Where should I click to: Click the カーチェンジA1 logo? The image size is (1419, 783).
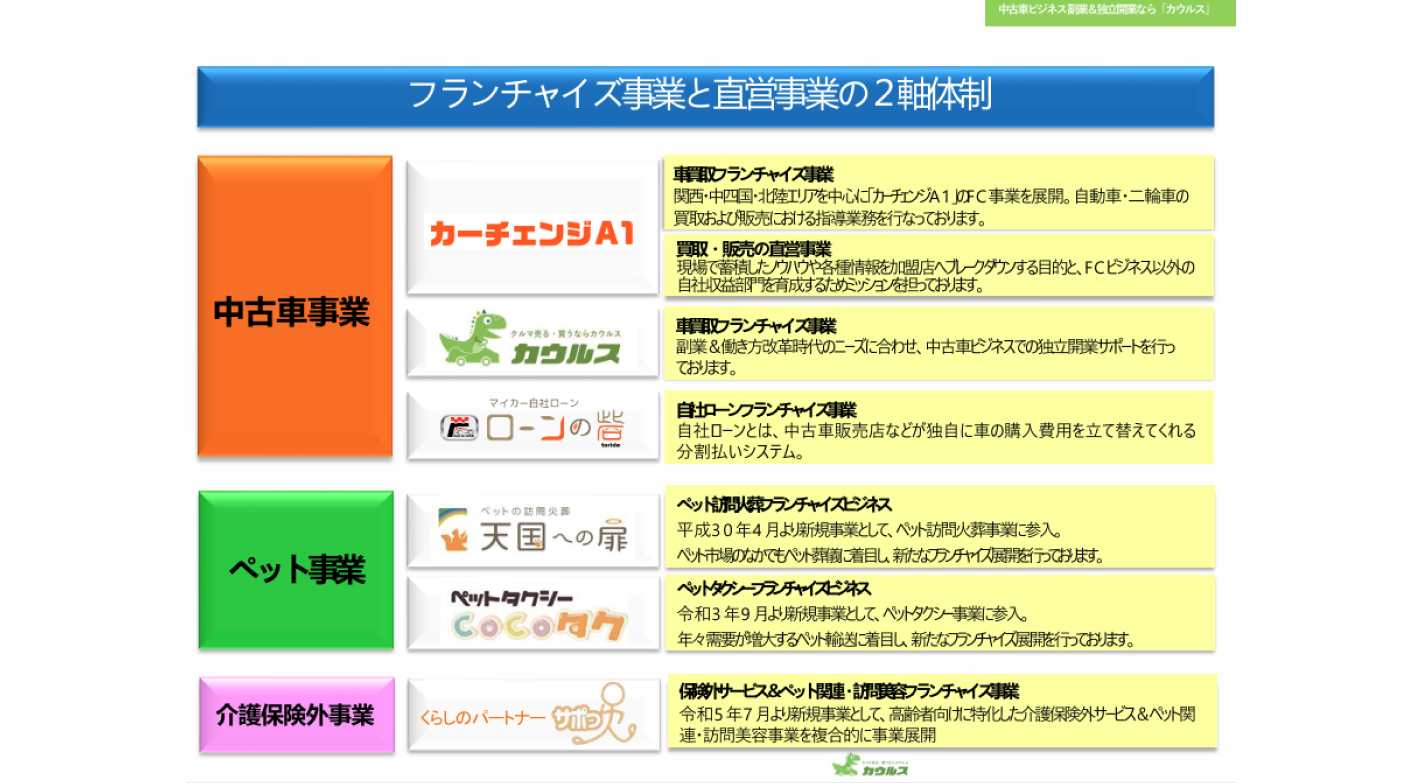pyautogui.click(x=532, y=232)
